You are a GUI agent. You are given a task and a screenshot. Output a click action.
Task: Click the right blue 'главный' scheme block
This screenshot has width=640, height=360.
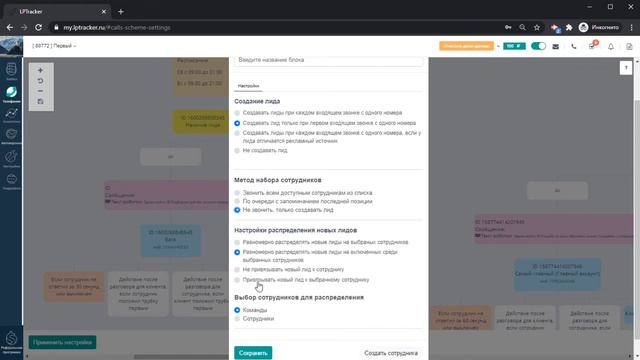tap(557, 274)
